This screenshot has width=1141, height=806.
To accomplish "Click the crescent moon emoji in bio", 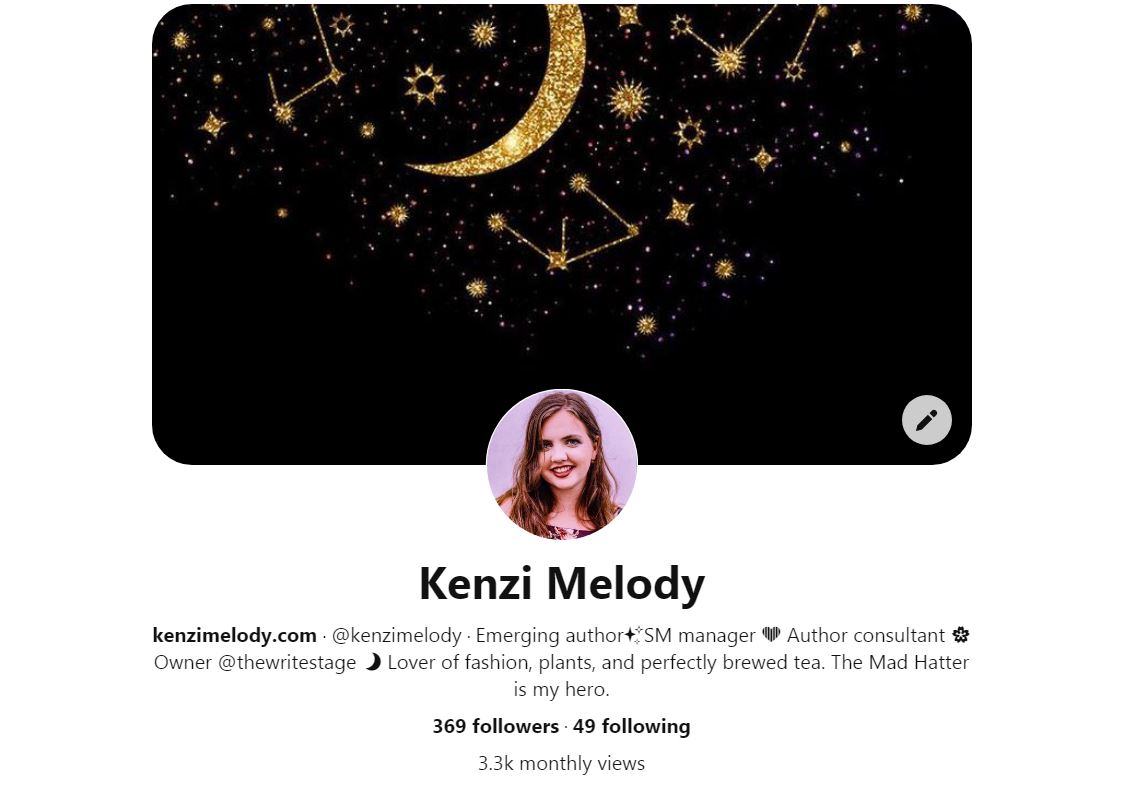I will [373, 661].
